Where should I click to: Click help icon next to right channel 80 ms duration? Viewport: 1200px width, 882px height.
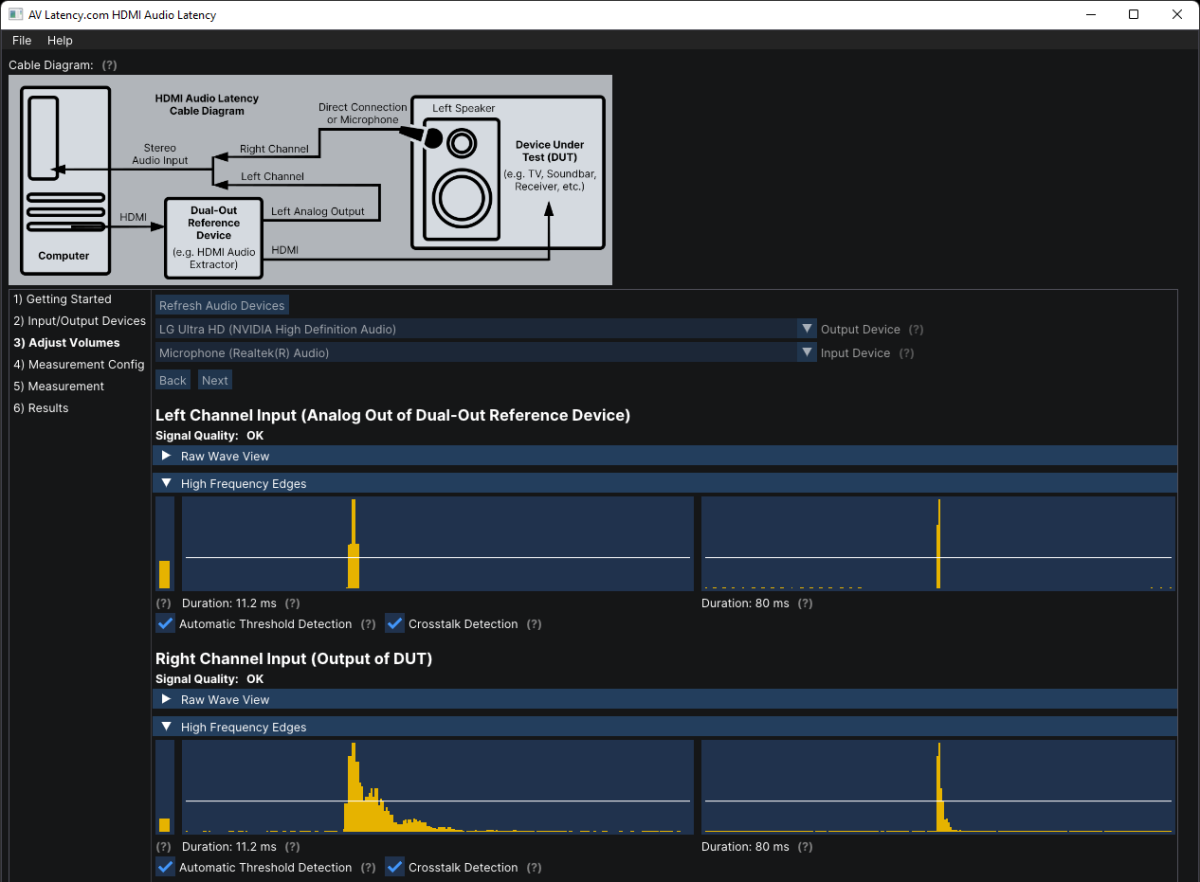(x=805, y=847)
